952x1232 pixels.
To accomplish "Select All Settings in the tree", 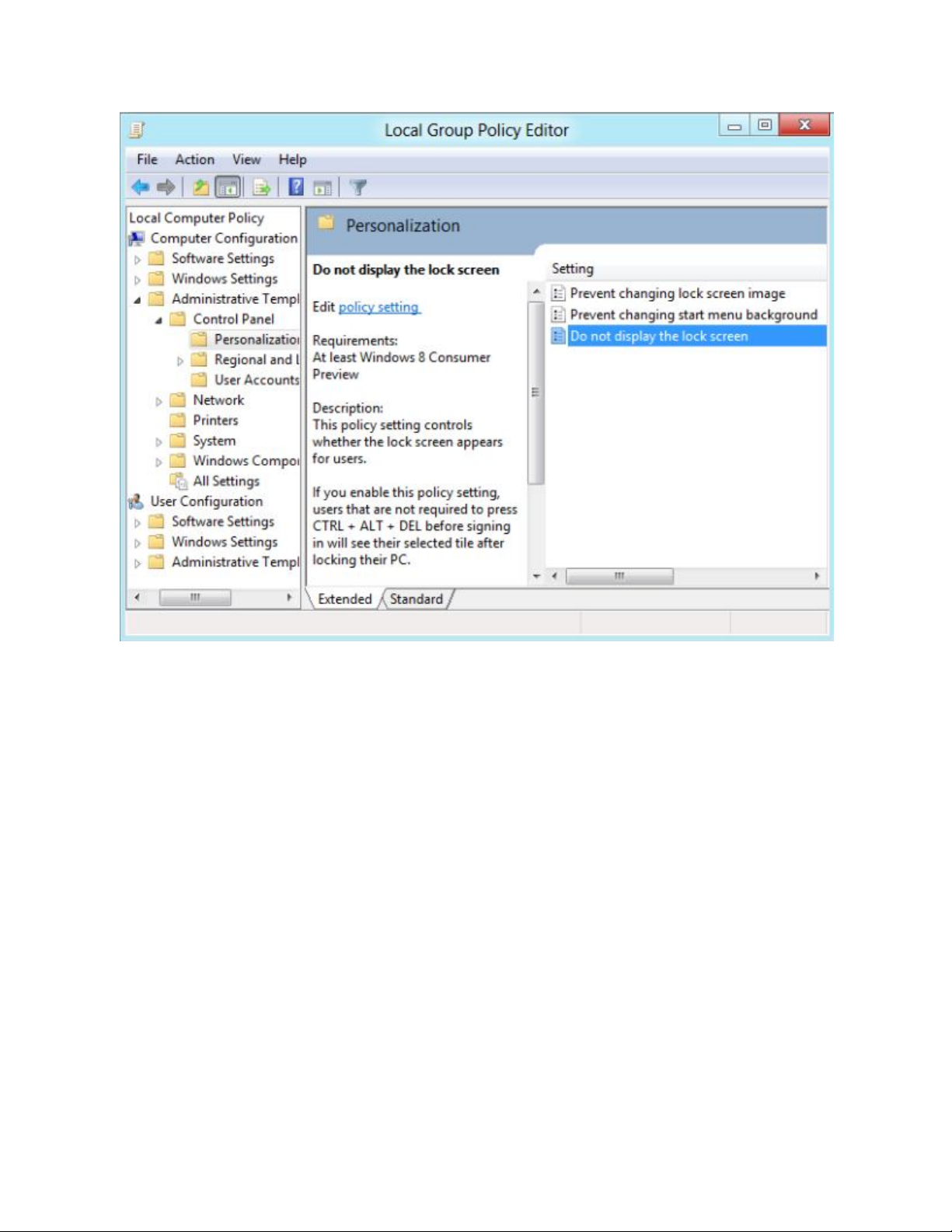I will 225,481.
